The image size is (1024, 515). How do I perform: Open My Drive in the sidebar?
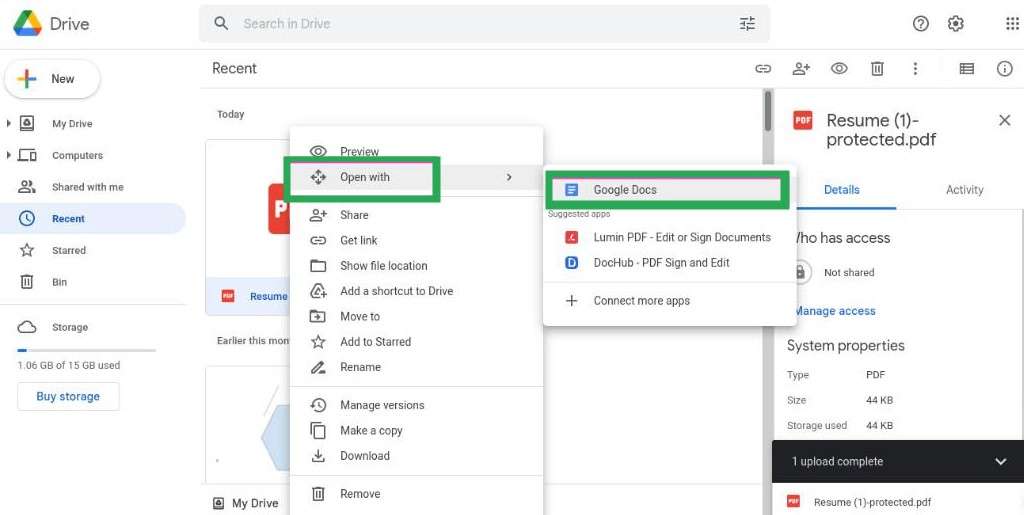pyautogui.click(x=72, y=123)
